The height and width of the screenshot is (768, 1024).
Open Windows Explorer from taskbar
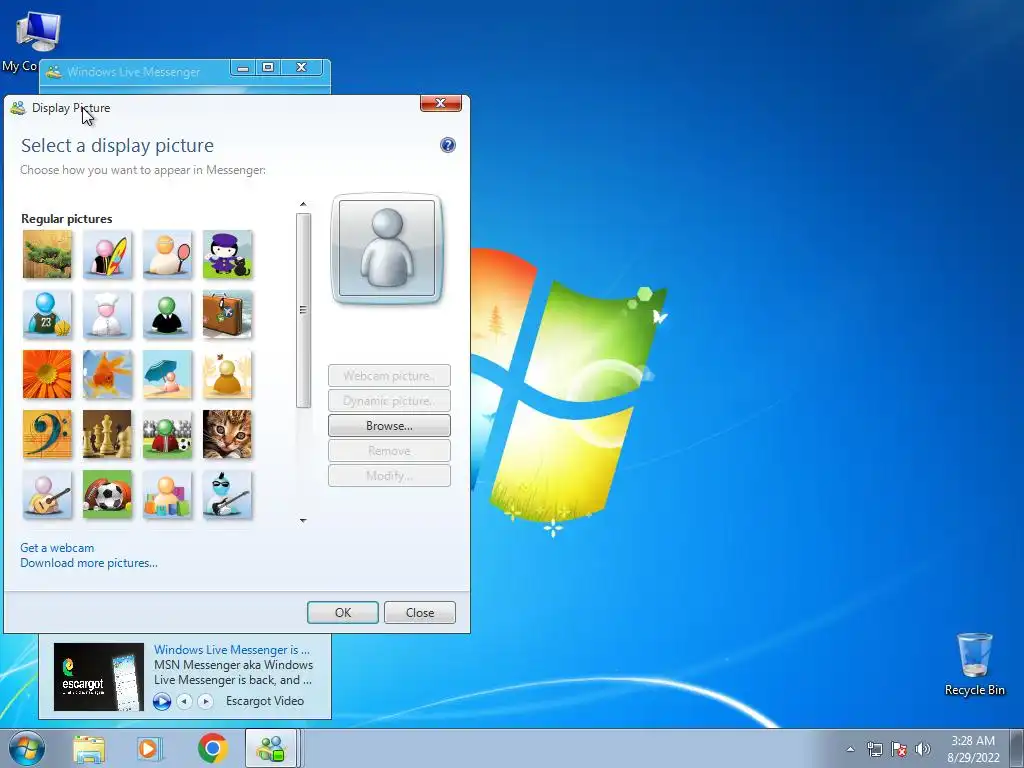click(x=89, y=749)
